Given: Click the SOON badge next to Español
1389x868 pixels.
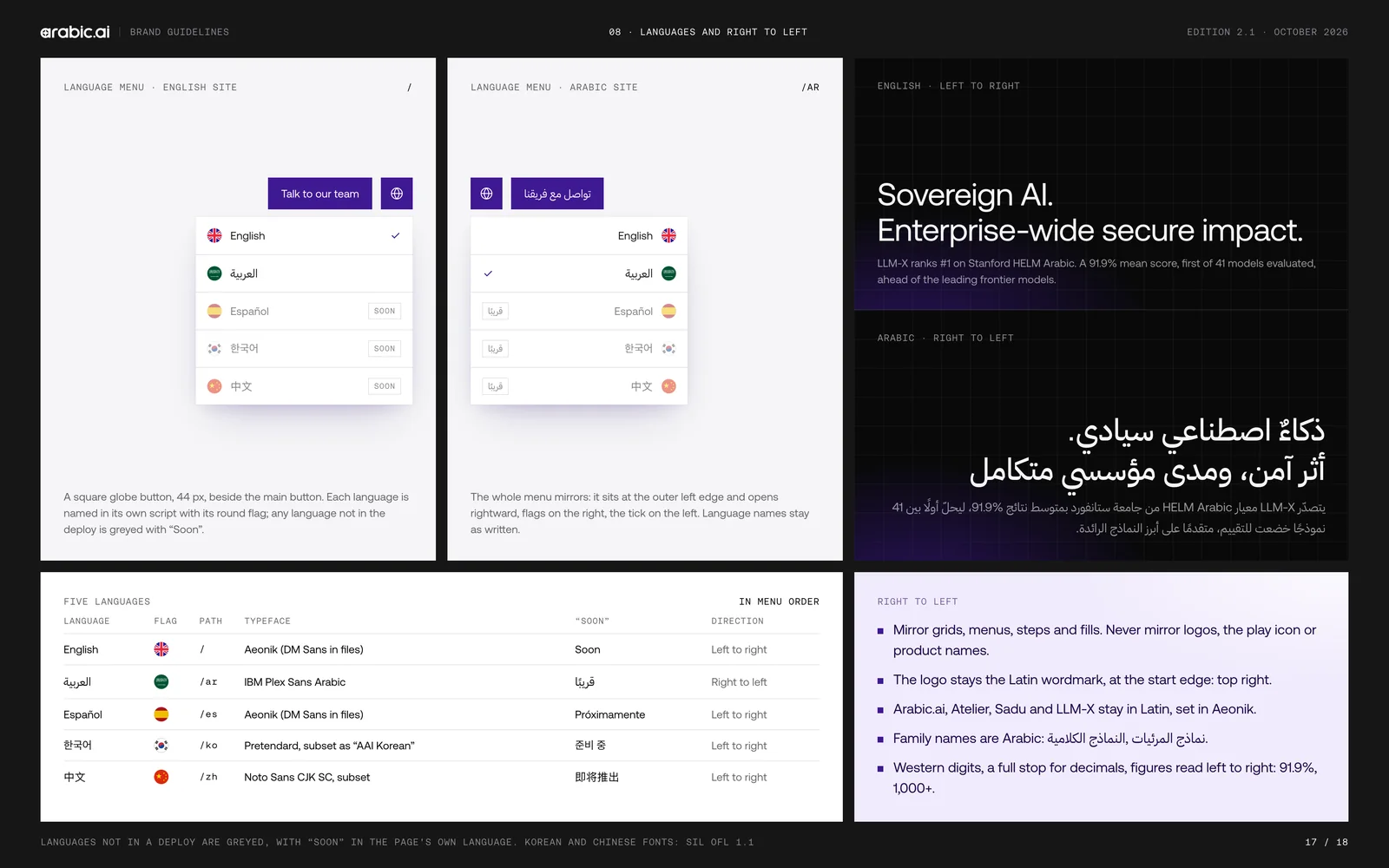Looking at the screenshot, I should click(385, 311).
